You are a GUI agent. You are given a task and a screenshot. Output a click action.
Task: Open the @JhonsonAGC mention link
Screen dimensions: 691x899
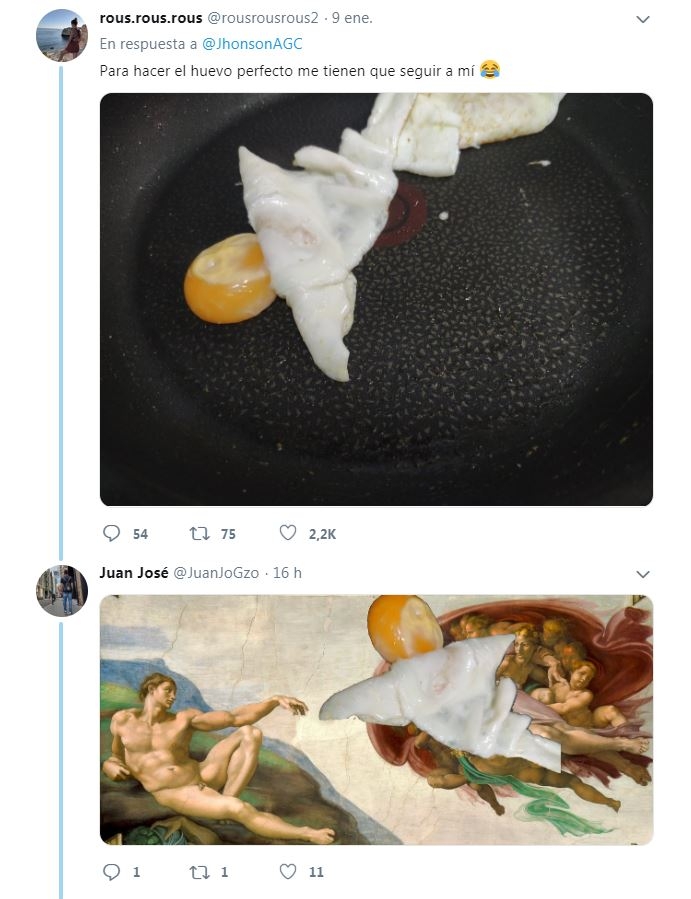pyautogui.click(x=252, y=45)
